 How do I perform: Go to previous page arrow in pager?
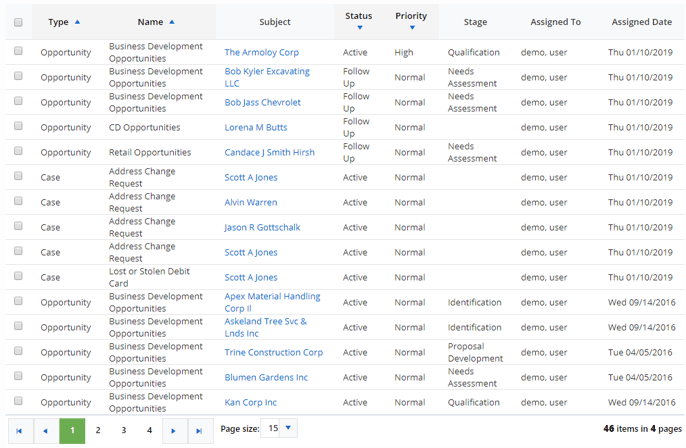point(46,431)
